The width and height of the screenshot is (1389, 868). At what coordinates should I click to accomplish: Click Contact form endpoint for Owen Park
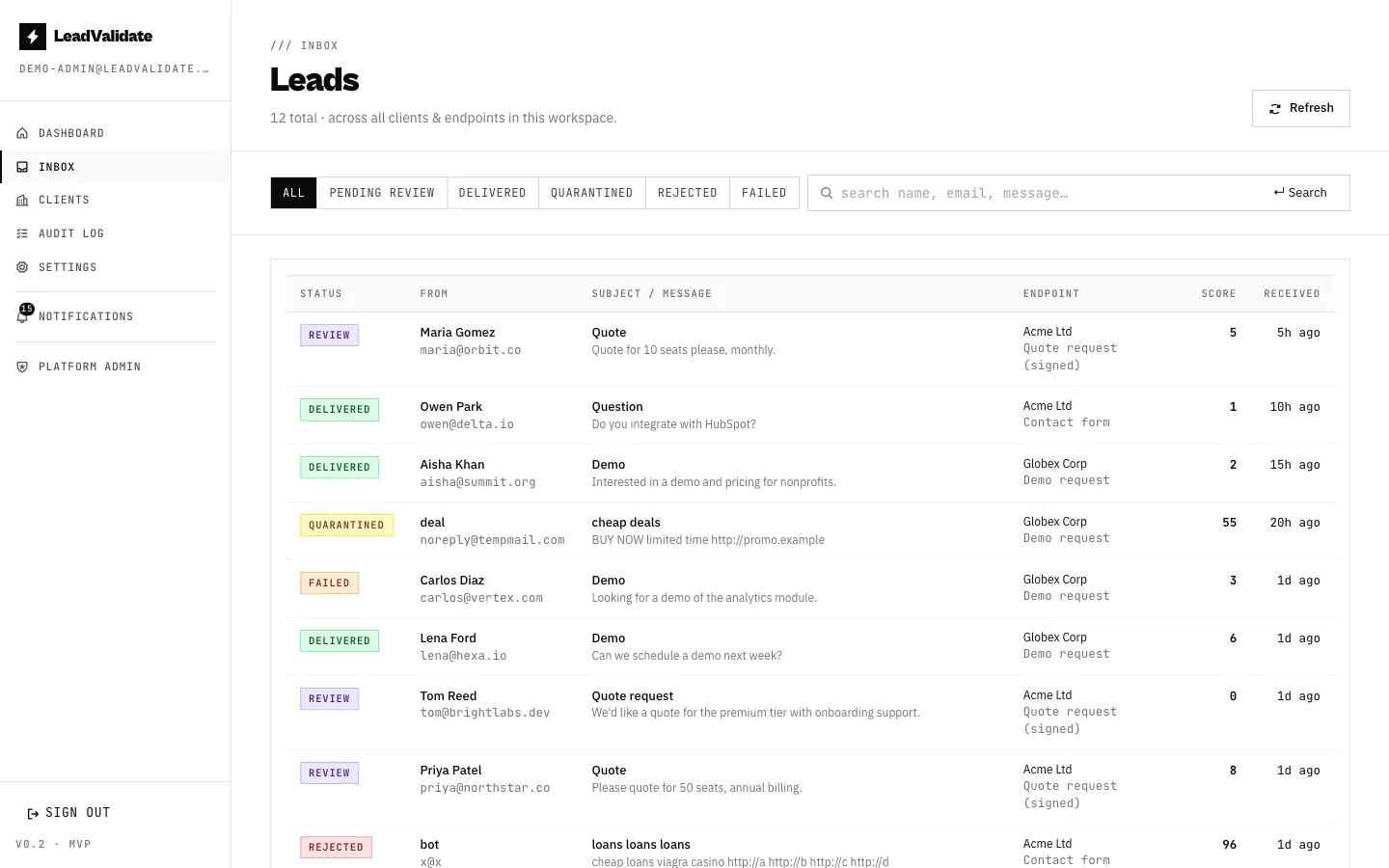tap(1067, 422)
